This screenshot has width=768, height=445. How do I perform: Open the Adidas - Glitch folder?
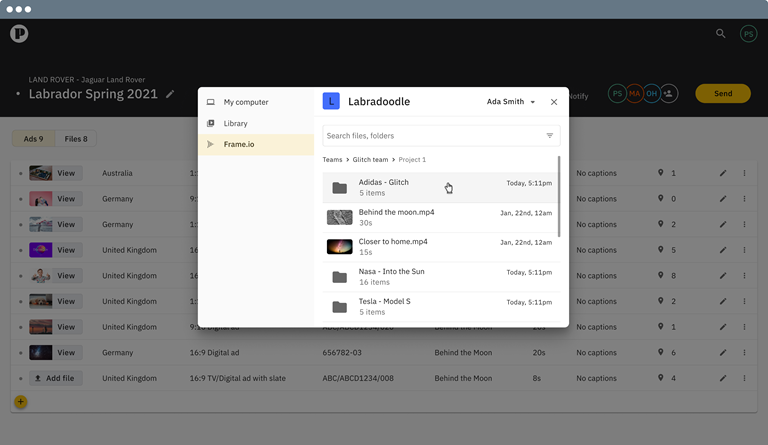[x=440, y=187]
